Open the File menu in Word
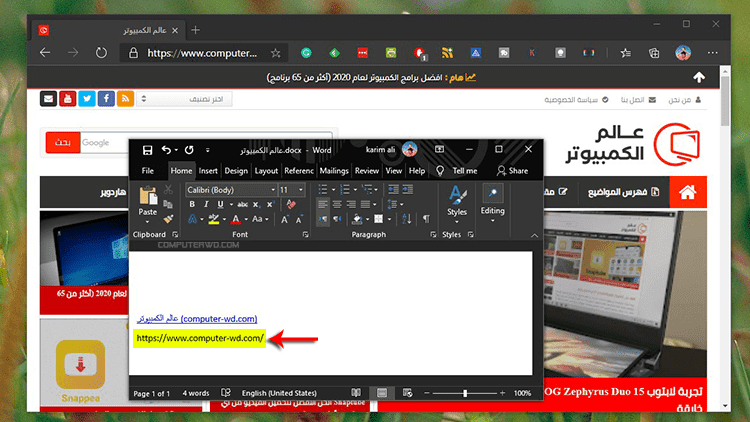 tap(148, 171)
